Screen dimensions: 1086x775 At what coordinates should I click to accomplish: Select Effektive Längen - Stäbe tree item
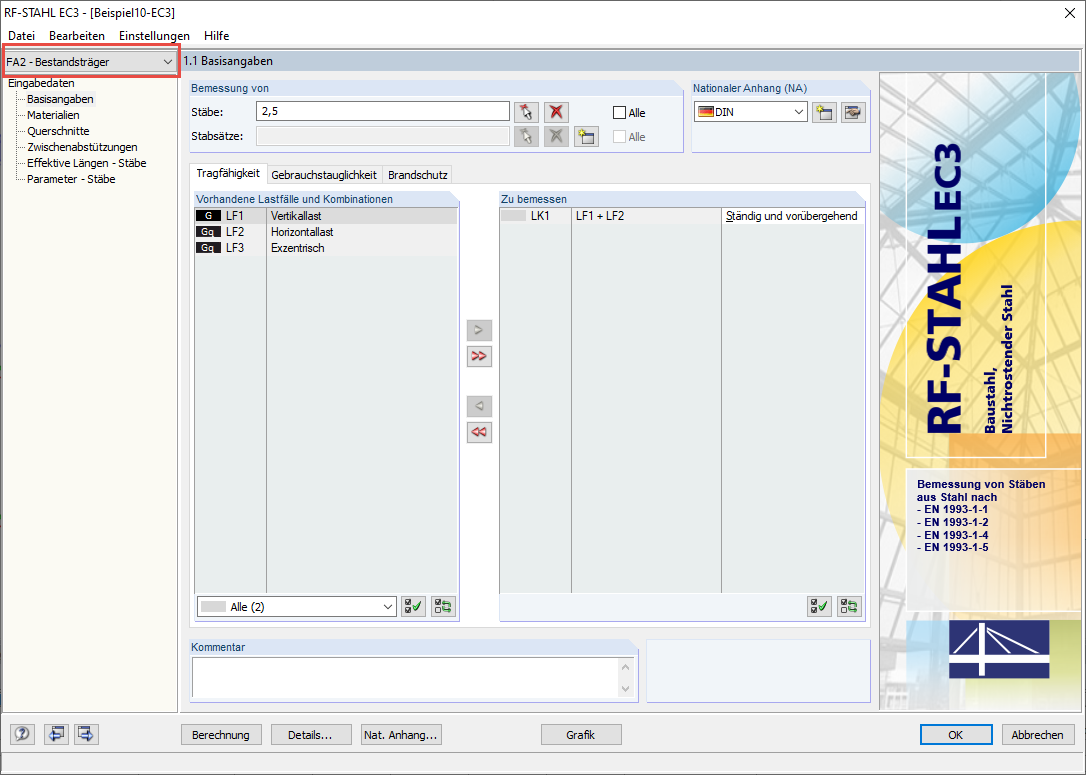coord(87,163)
